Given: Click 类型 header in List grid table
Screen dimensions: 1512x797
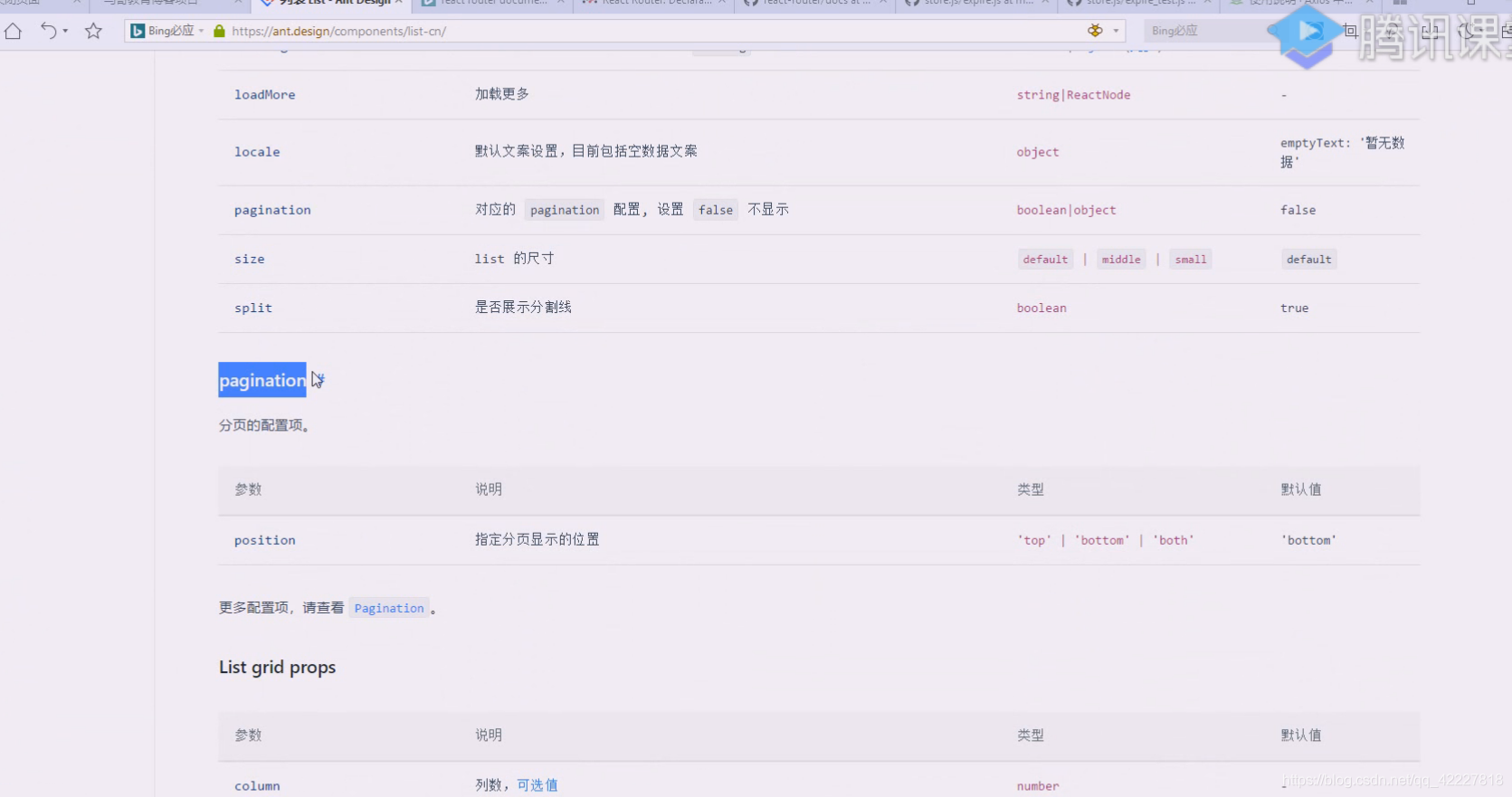Looking at the screenshot, I should [x=1030, y=735].
